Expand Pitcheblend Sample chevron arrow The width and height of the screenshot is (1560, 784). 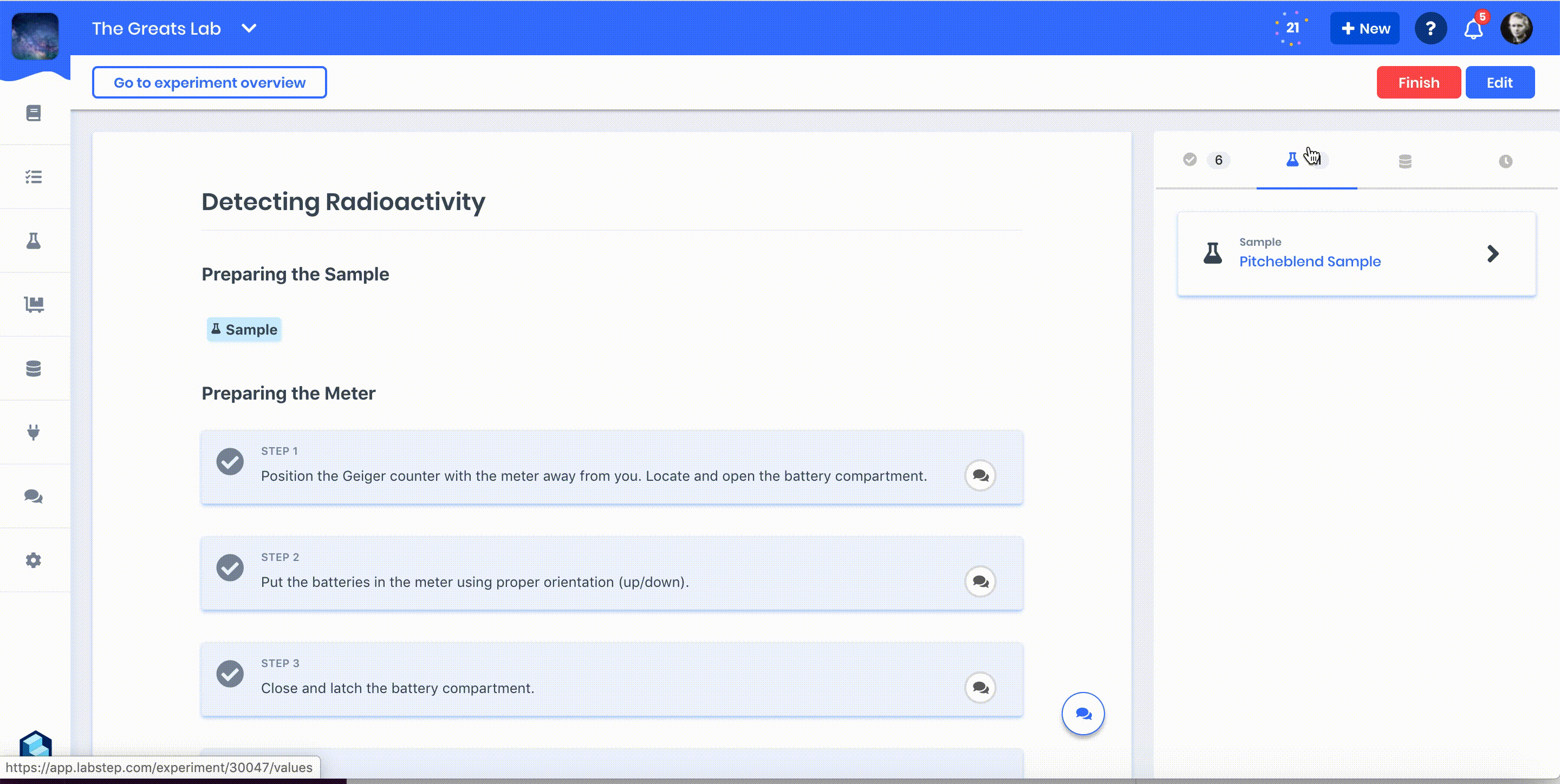[1492, 254]
